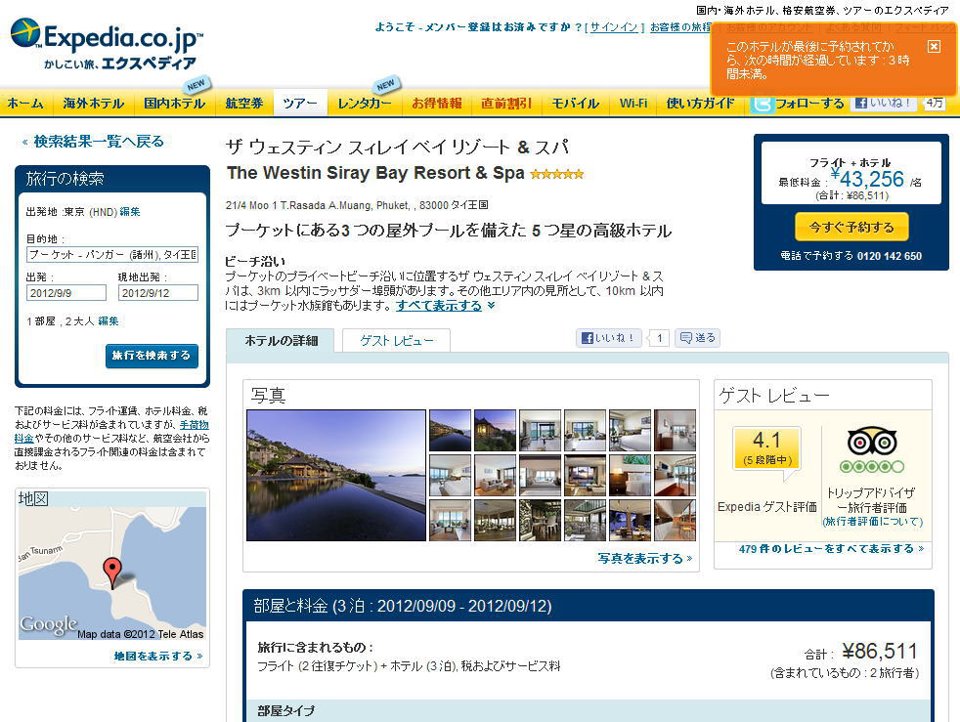Click the Google map preview
The width and height of the screenshot is (960, 722).
point(112,574)
